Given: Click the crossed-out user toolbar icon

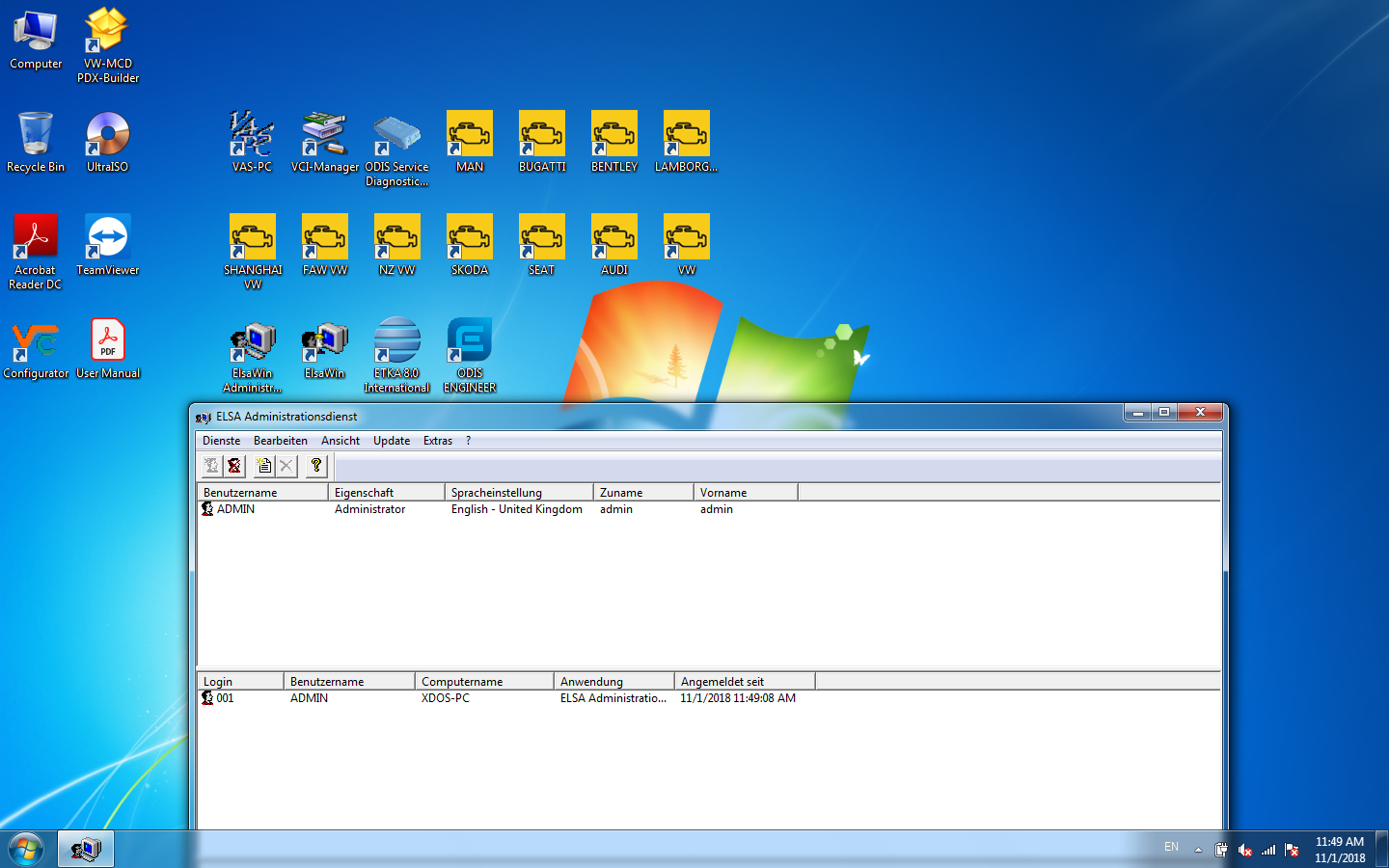Looking at the screenshot, I should [x=234, y=466].
